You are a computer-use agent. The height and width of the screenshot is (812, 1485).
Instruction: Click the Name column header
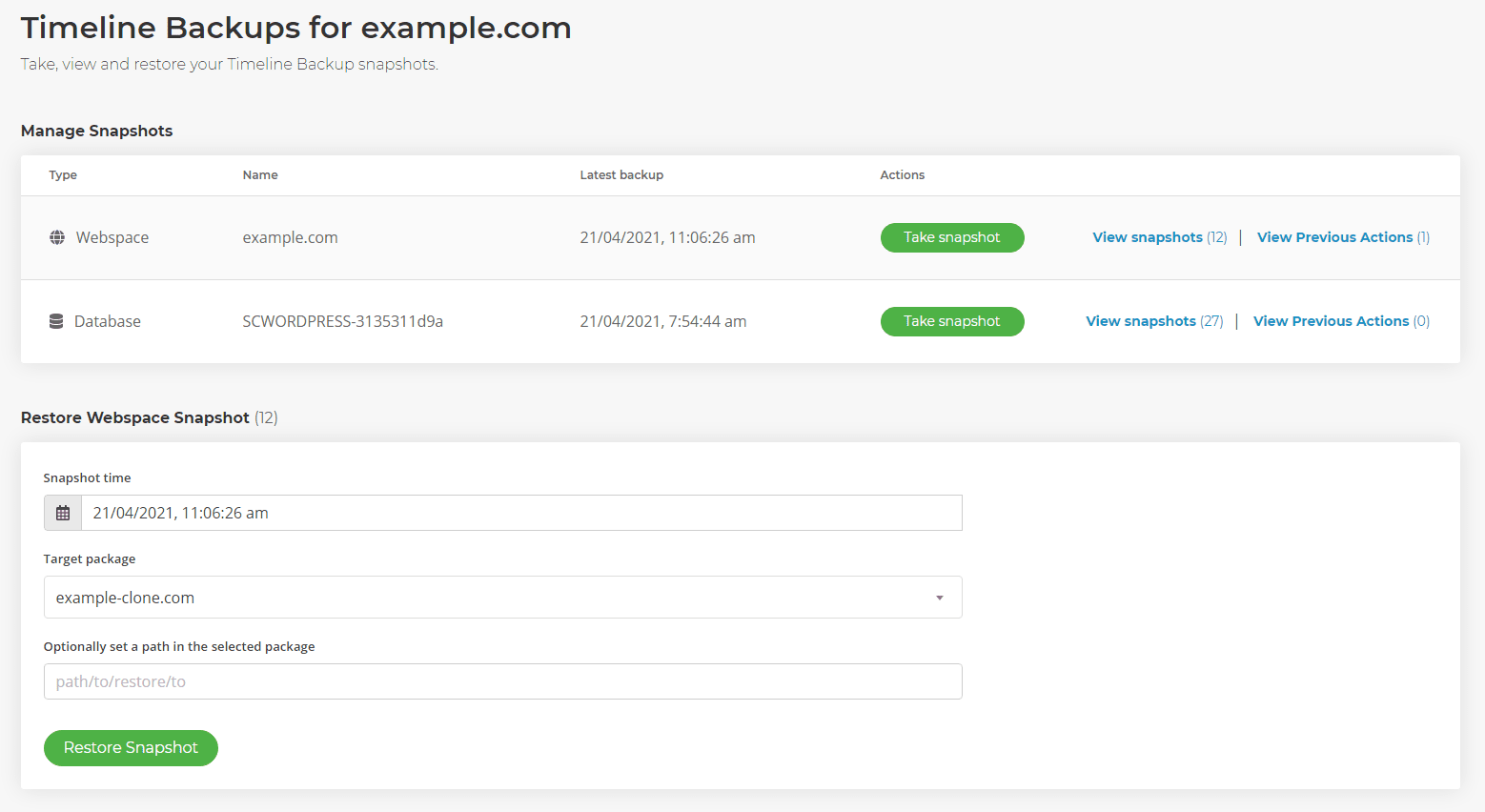(x=260, y=175)
